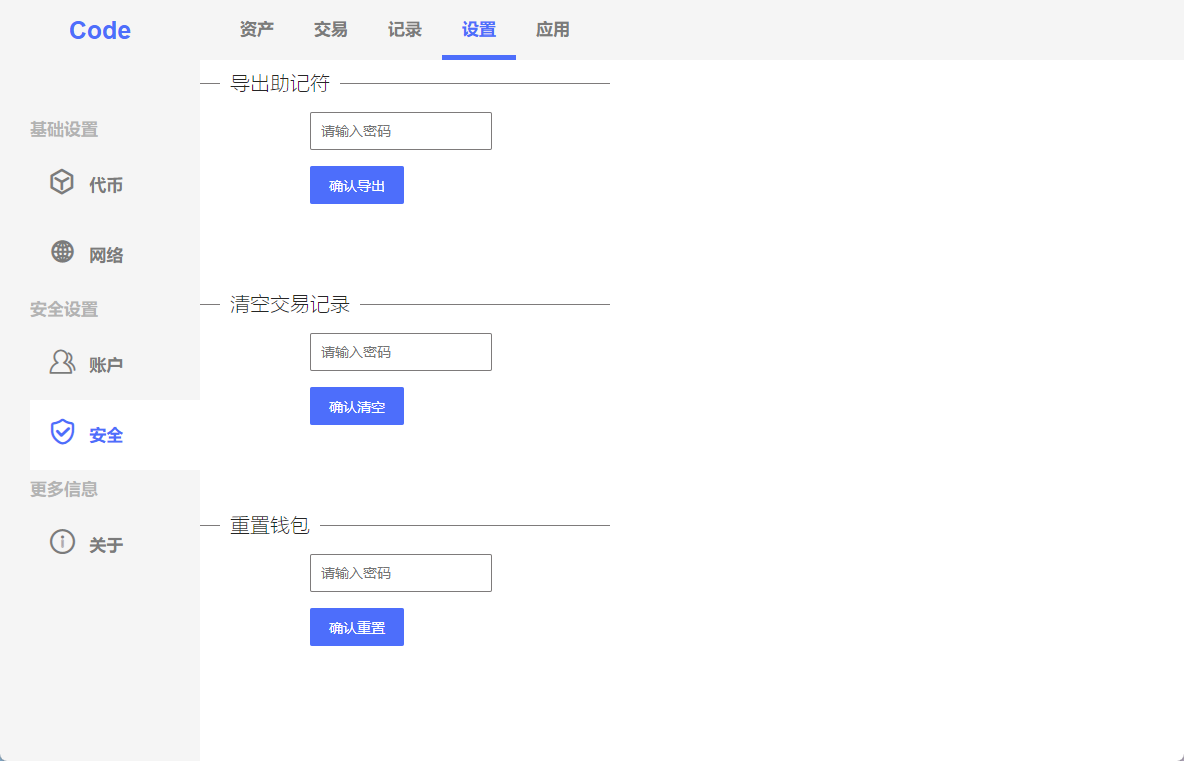1184x761 pixels.
Task: Click the globe icon for 网络
Action: coord(62,251)
